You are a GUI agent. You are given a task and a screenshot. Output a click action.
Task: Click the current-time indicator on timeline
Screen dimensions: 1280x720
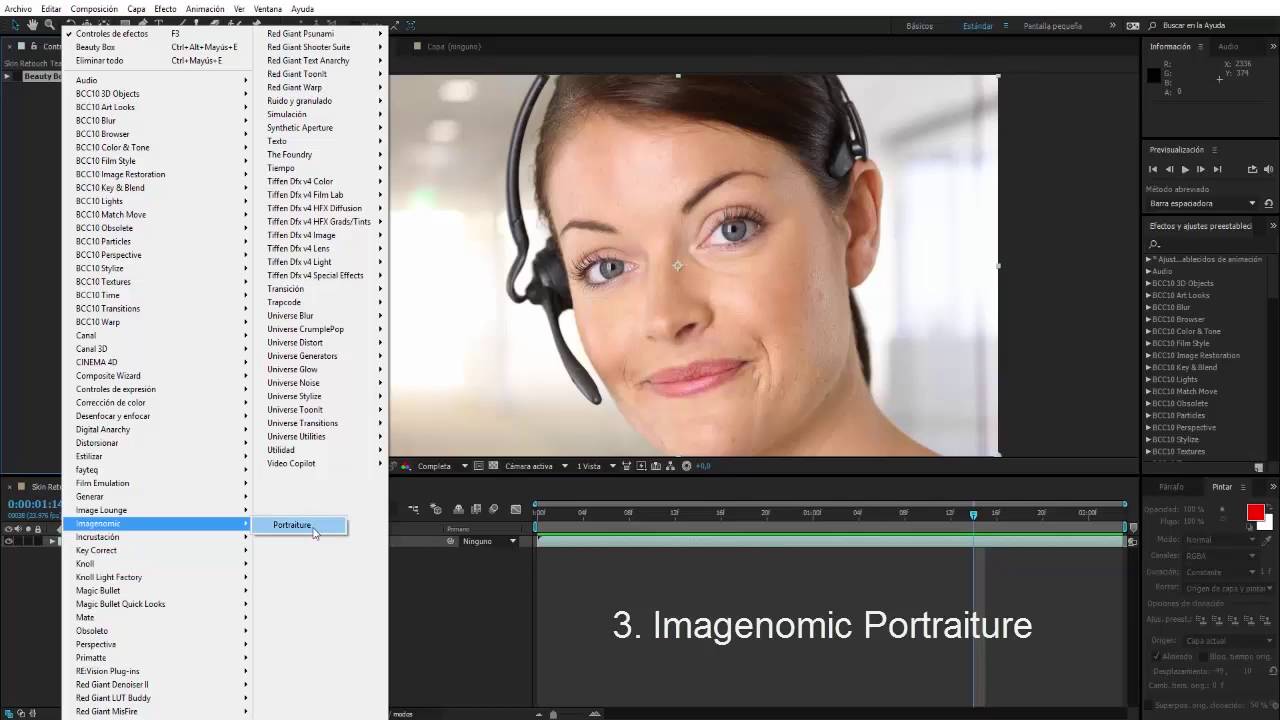pos(973,514)
